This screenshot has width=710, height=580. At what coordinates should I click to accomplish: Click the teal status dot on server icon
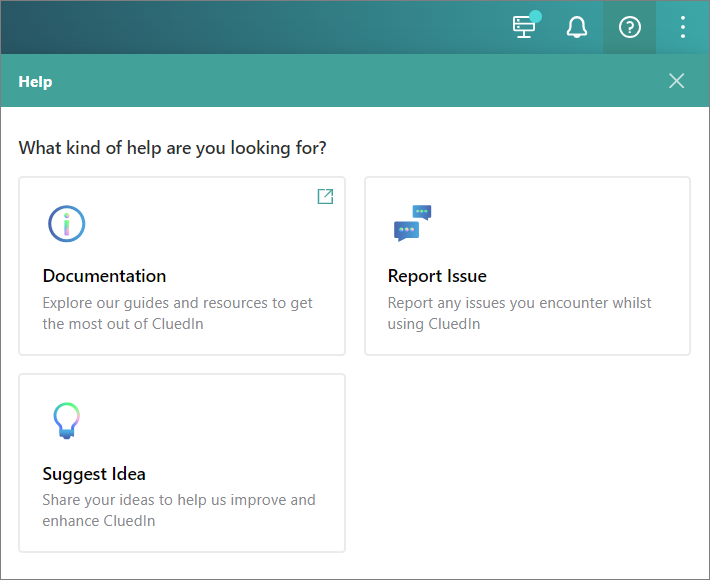click(536, 16)
